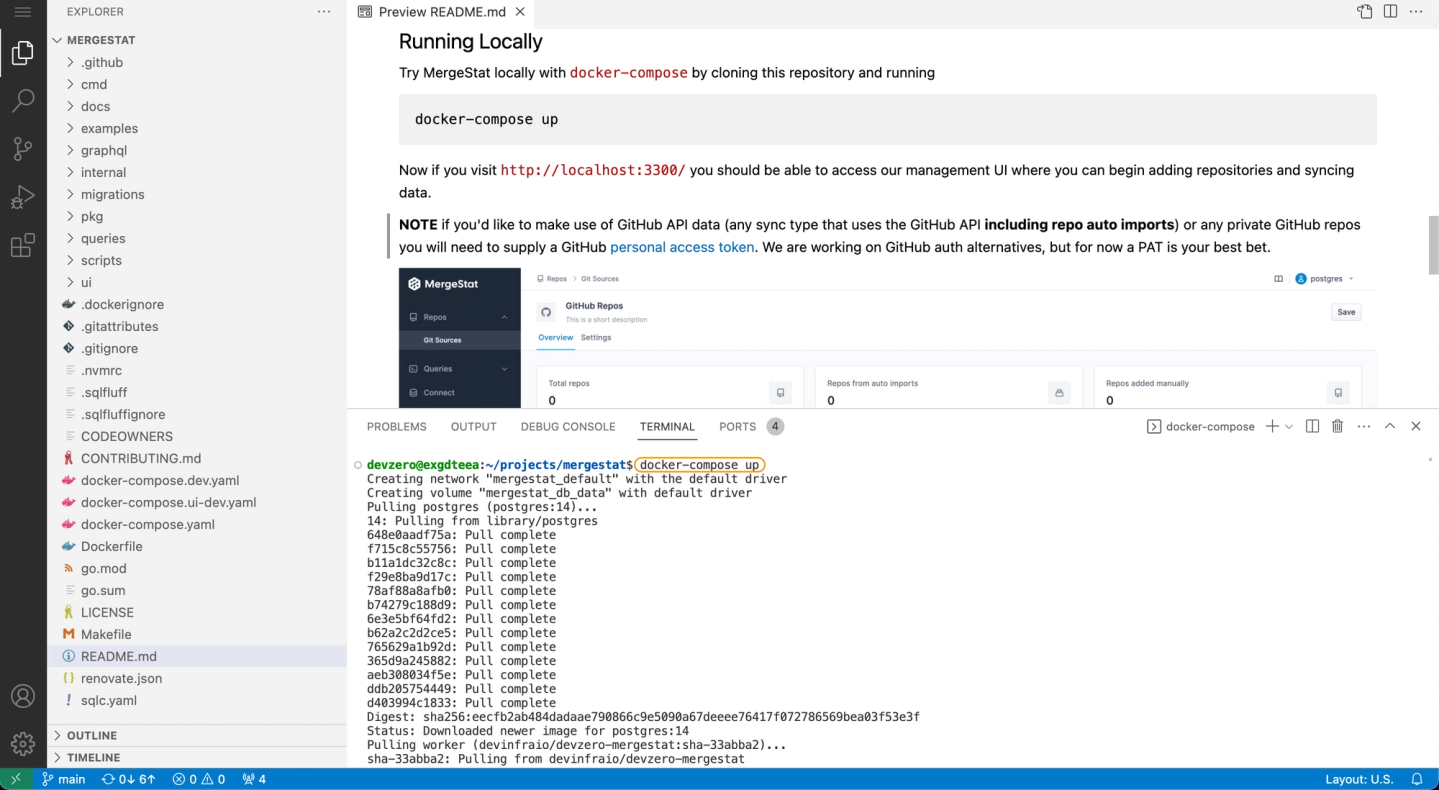The height and width of the screenshot is (790, 1439).
Task: Open the Accounts icon
Action: click(22, 696)
